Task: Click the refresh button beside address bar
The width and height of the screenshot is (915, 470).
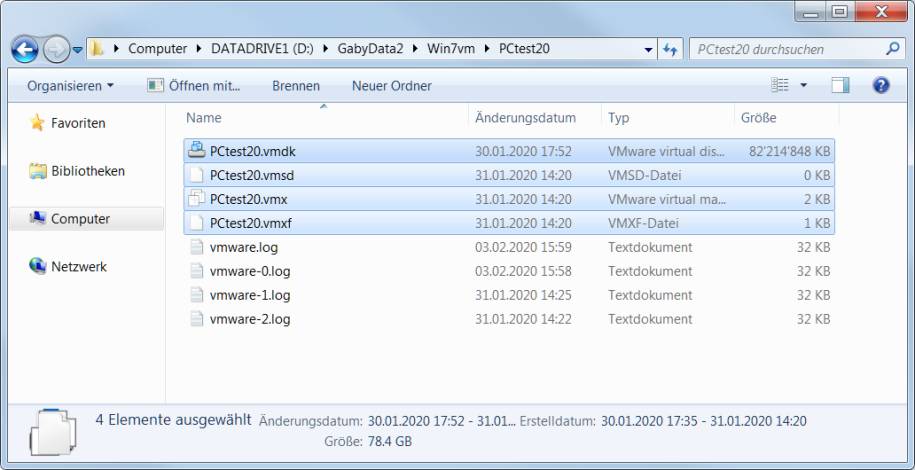Action: [x=670, y=50]
